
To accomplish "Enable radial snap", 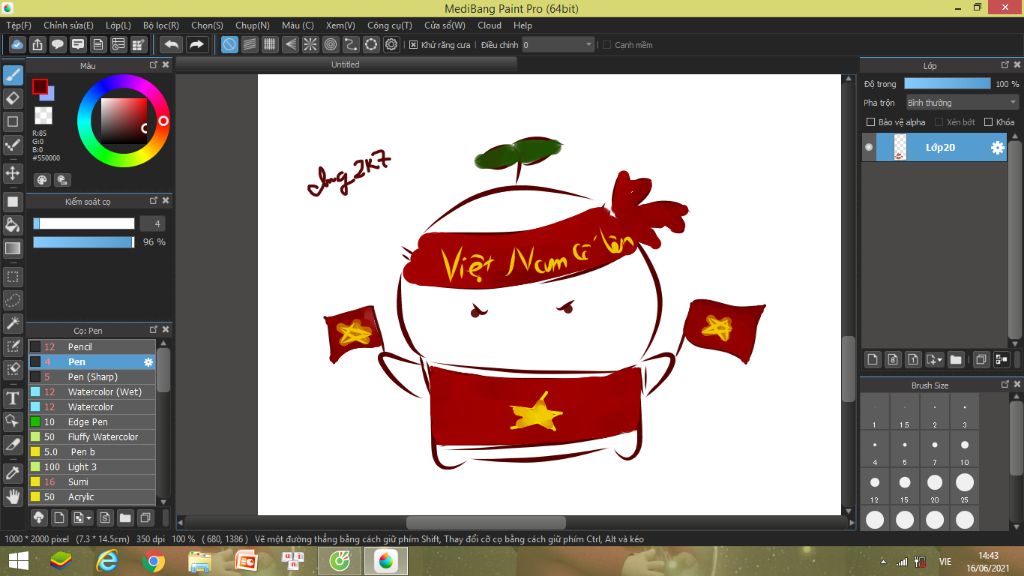I will click(x=310, y=44).
